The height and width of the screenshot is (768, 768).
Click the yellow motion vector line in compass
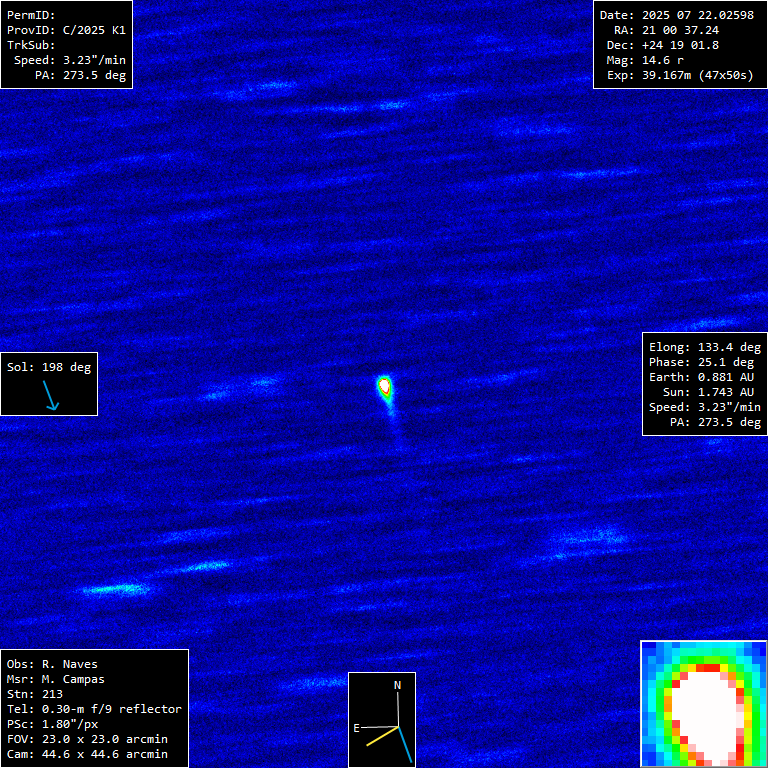[x=382, y=737]
